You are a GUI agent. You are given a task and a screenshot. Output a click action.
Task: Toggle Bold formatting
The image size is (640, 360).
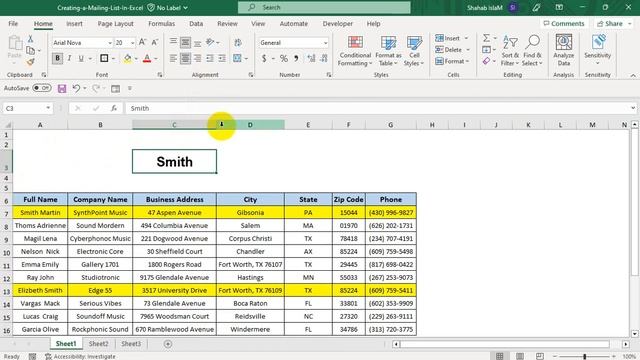coord(57,58)
